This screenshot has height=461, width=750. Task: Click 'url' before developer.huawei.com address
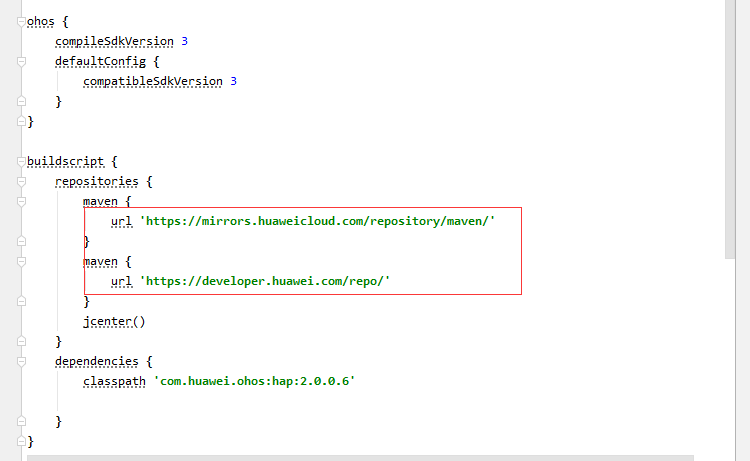click(x=121, y=281)
